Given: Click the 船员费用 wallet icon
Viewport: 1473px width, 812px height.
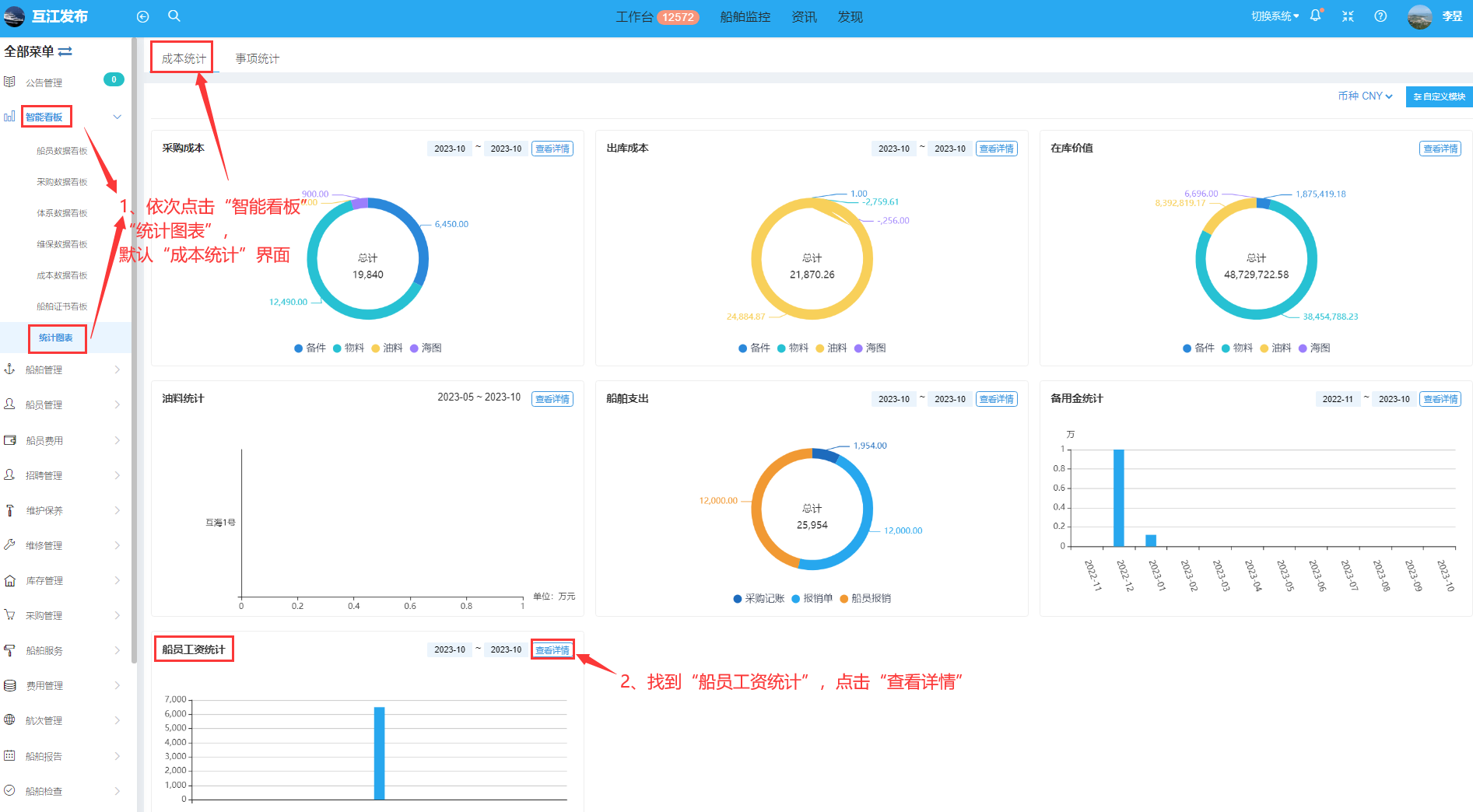Looking at the screenshot, I should (9, 440).
